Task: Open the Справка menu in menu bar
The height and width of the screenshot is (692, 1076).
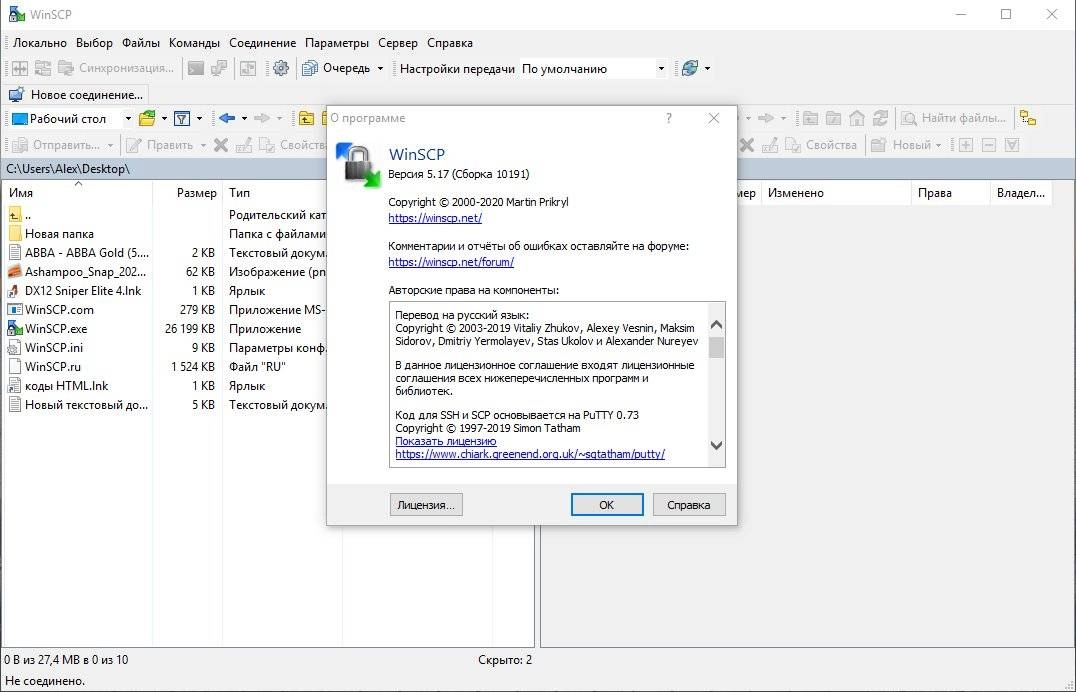Action: click(x=449, y=43)
